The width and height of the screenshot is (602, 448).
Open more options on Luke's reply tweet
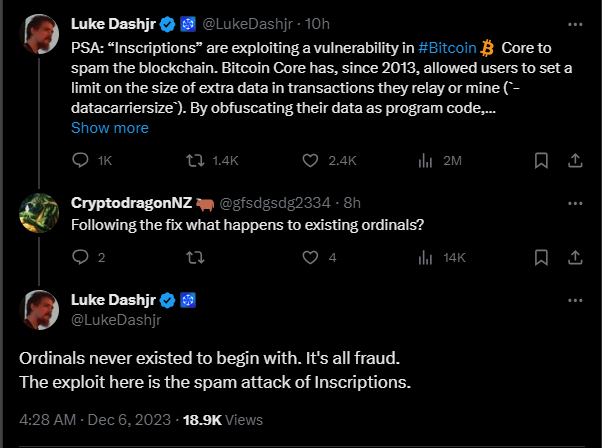pos(574,301)
